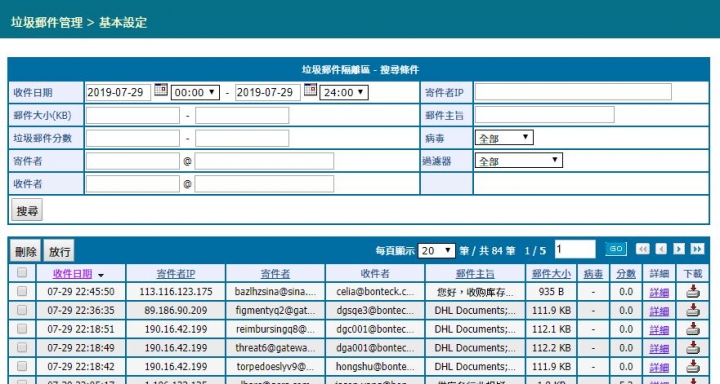720x384 pixels.
Task: Click sender cell bazlhzsina@sina....
Action: [276, 292]
